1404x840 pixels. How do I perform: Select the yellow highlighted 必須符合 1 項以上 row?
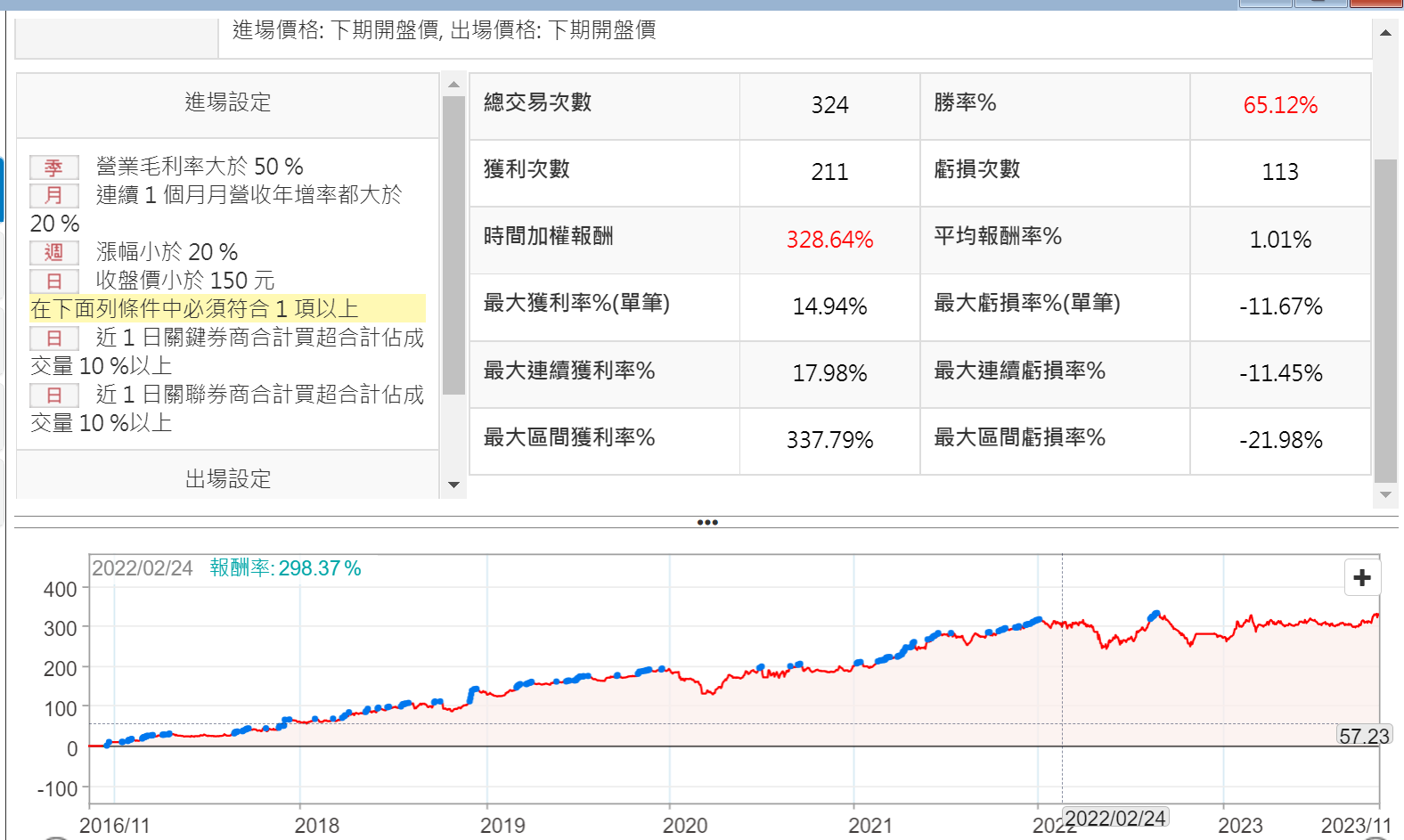[227, 309]
